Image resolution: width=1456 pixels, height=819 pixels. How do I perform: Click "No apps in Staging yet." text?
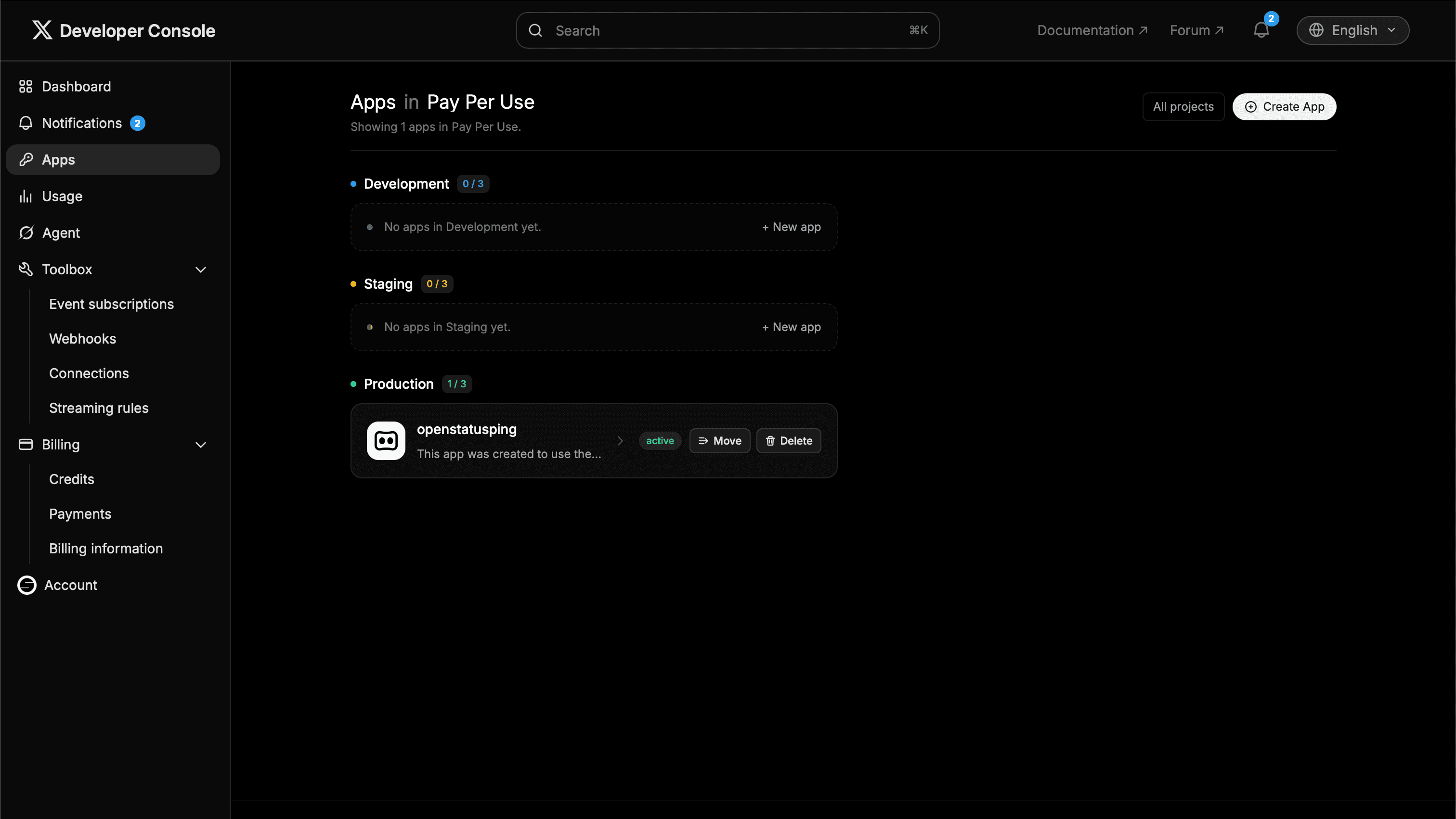click(448, 327)
